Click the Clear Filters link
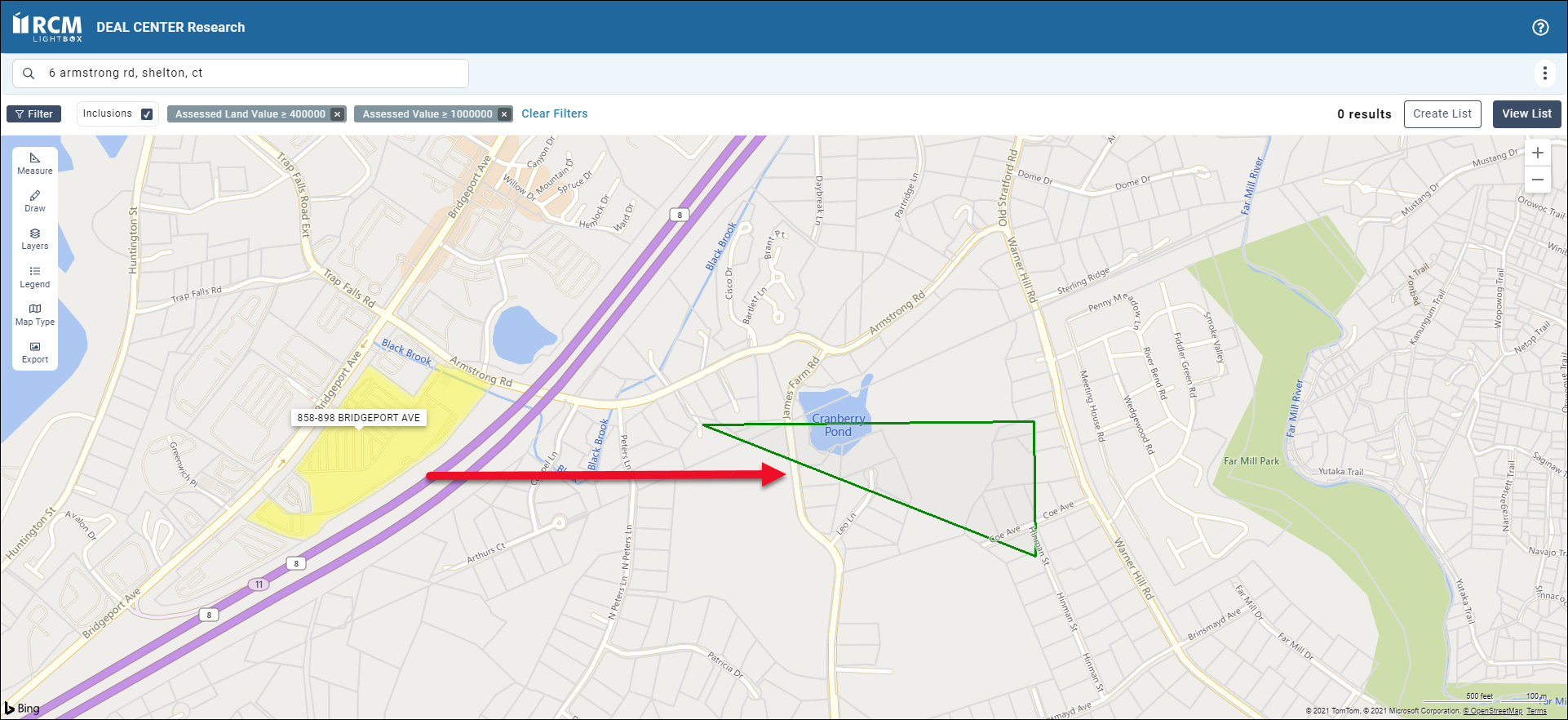1568x720 pixels. [x=554, y=113]
